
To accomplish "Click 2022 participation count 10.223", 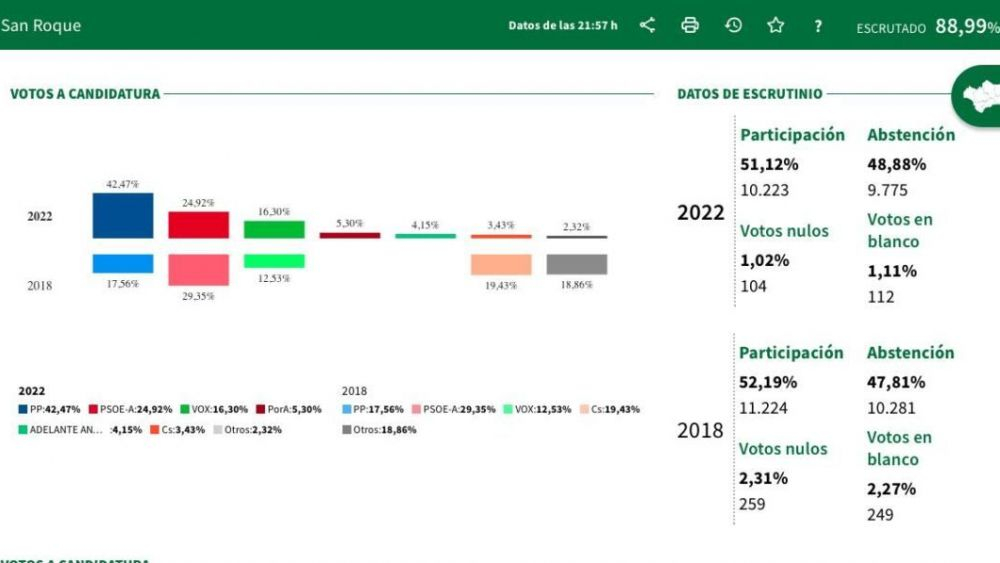I will click(x=765, y=190).
